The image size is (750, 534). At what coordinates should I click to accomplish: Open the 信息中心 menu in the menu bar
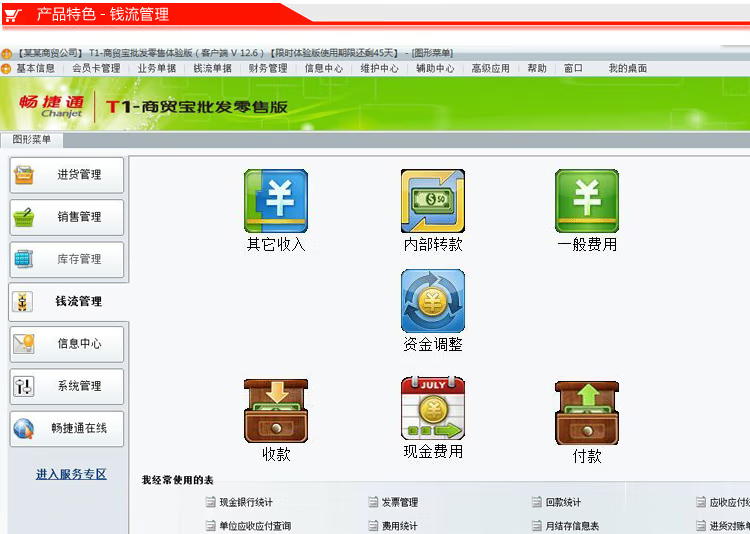pos(324,68)
